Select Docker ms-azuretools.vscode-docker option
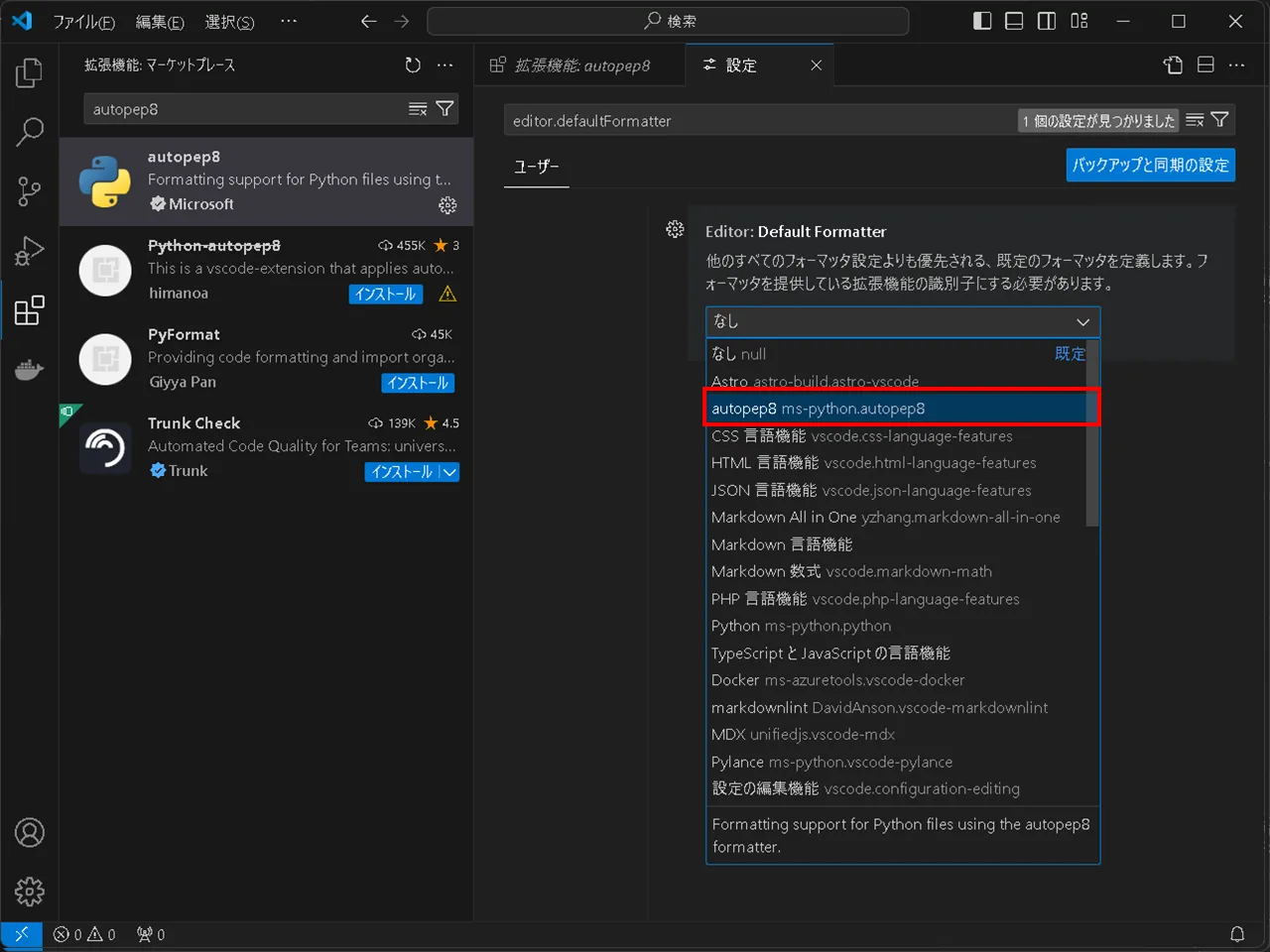 coord(897,680)
